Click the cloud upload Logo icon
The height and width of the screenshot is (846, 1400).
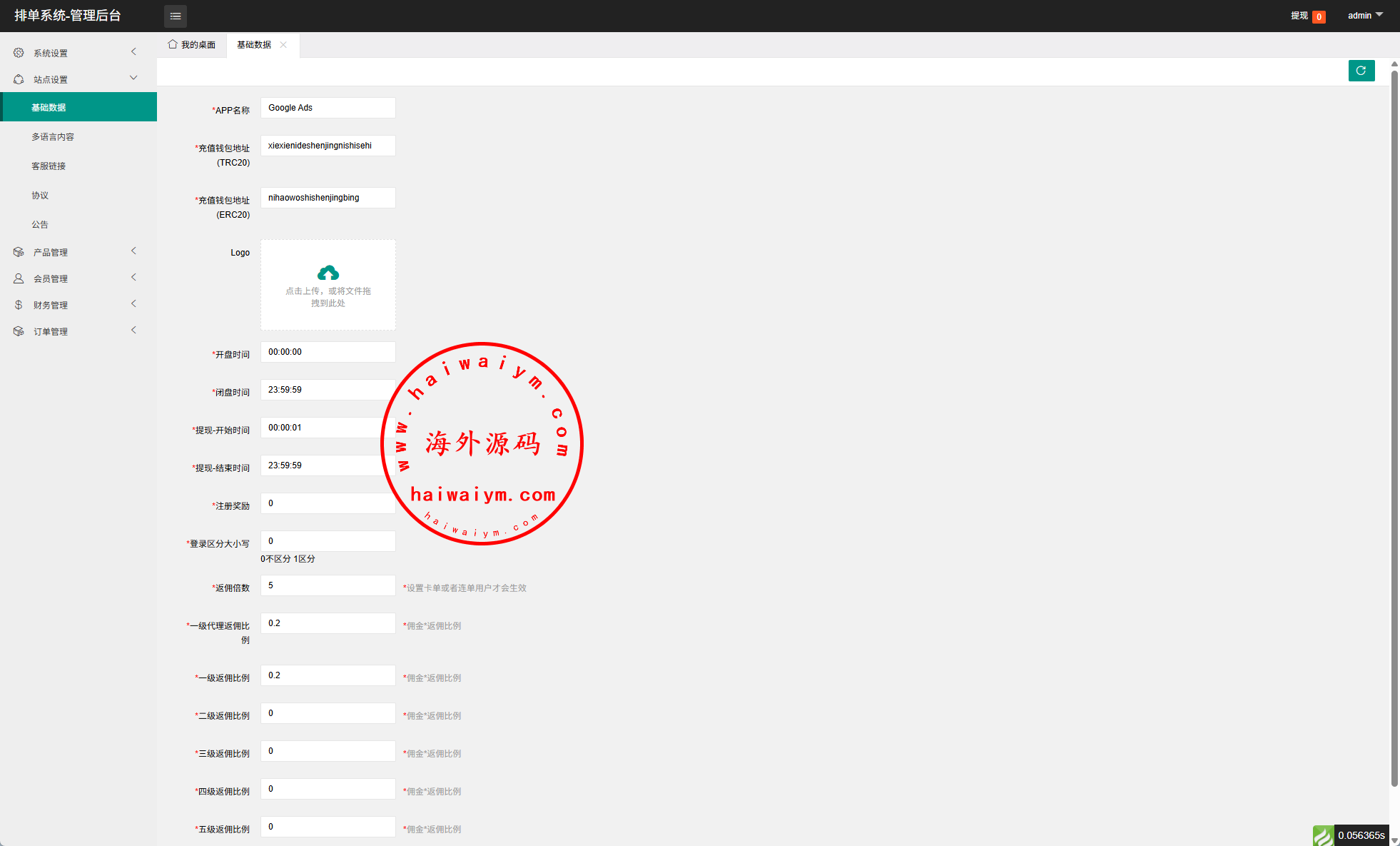click(328, 273)
